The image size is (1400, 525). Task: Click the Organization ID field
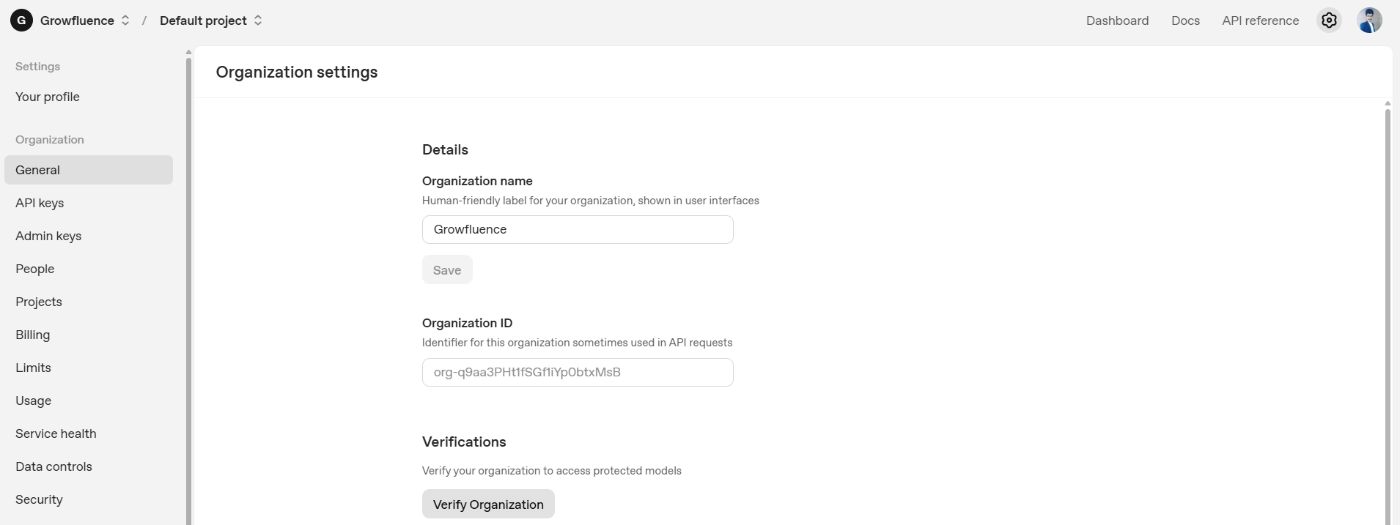click(x=577, y=373)
